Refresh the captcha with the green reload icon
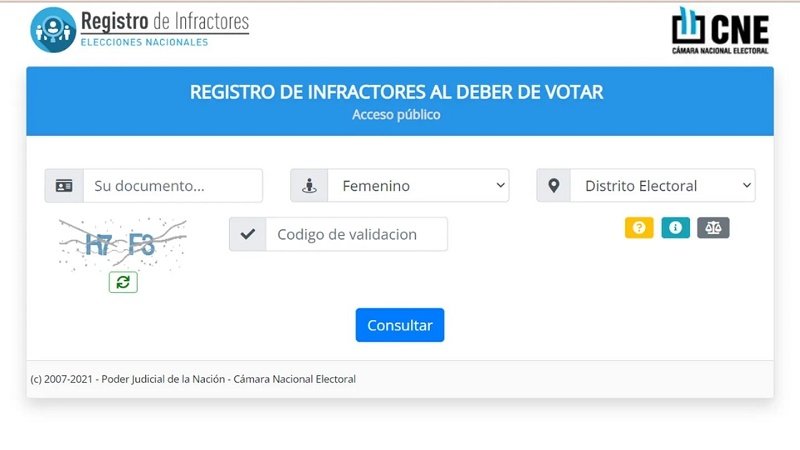This screenshot has width=800, height=450. [123, 282]
